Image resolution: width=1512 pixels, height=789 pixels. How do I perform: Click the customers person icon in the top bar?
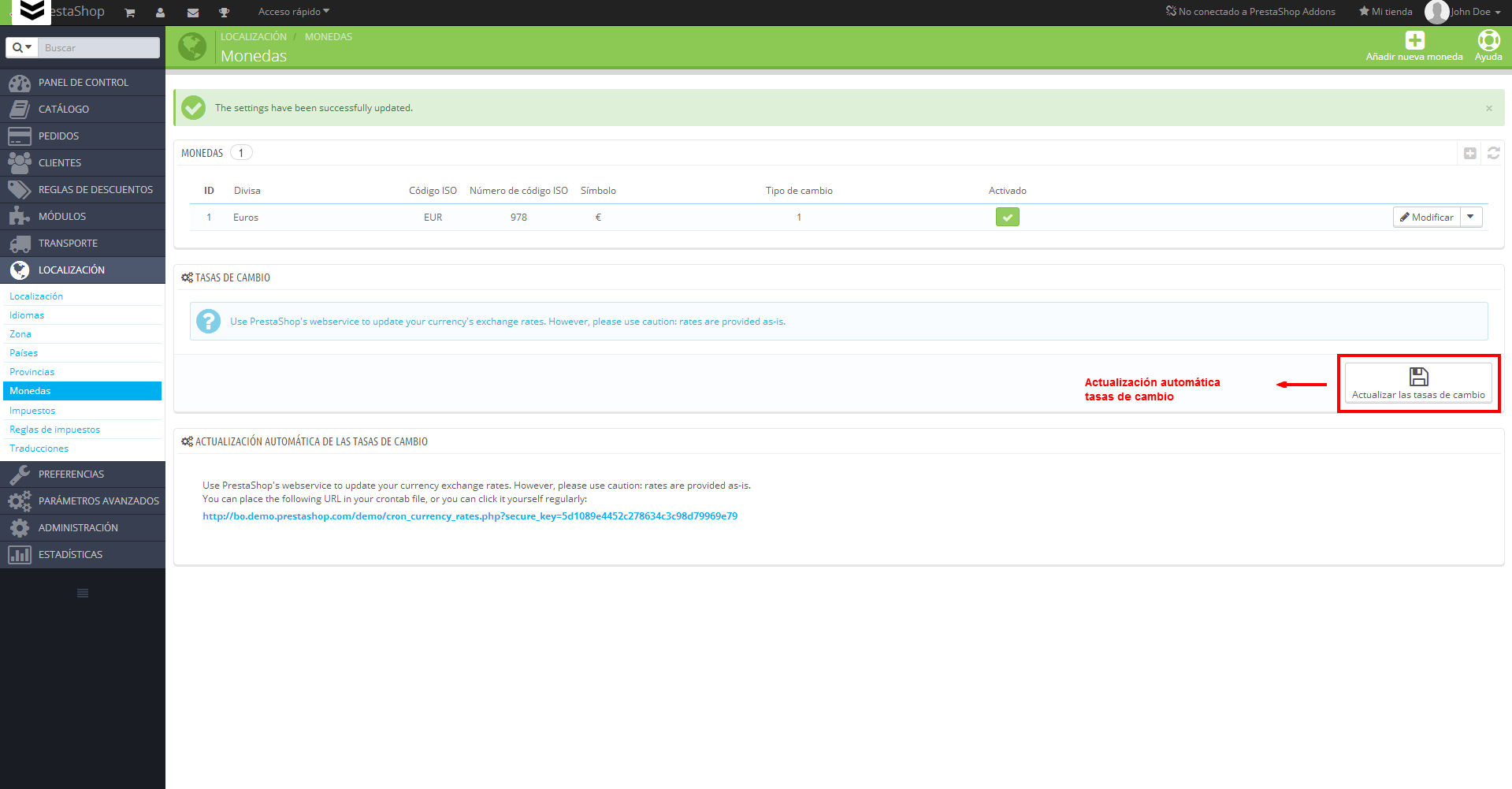pyautogui.click(x=160, y=12)
